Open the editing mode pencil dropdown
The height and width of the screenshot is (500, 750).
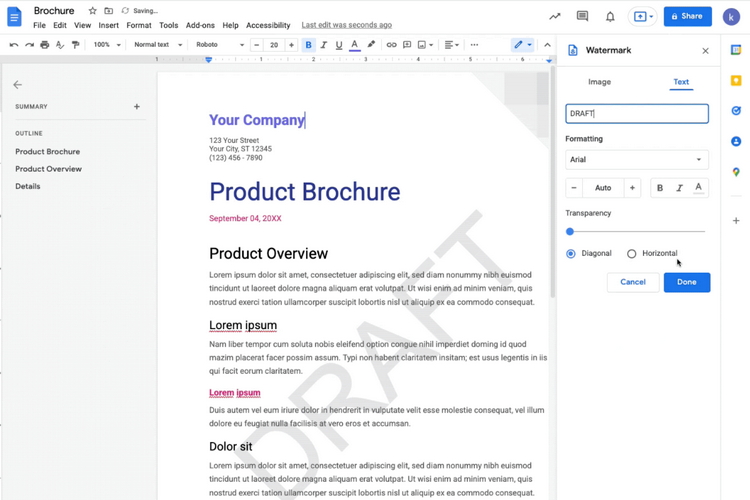[522, 44]
